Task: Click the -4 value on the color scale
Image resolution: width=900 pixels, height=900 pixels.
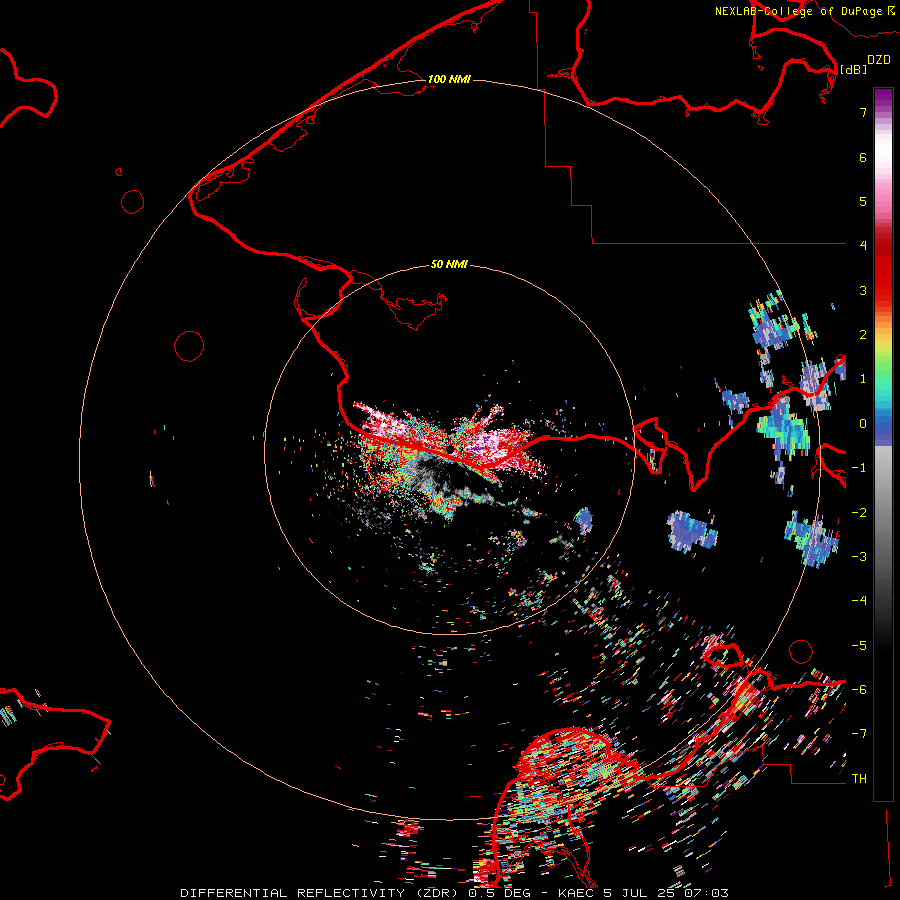Action: coord(859,601)
